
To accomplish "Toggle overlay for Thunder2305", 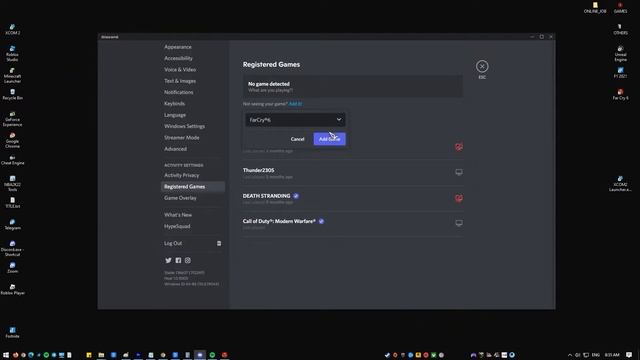I will [459, 172].
